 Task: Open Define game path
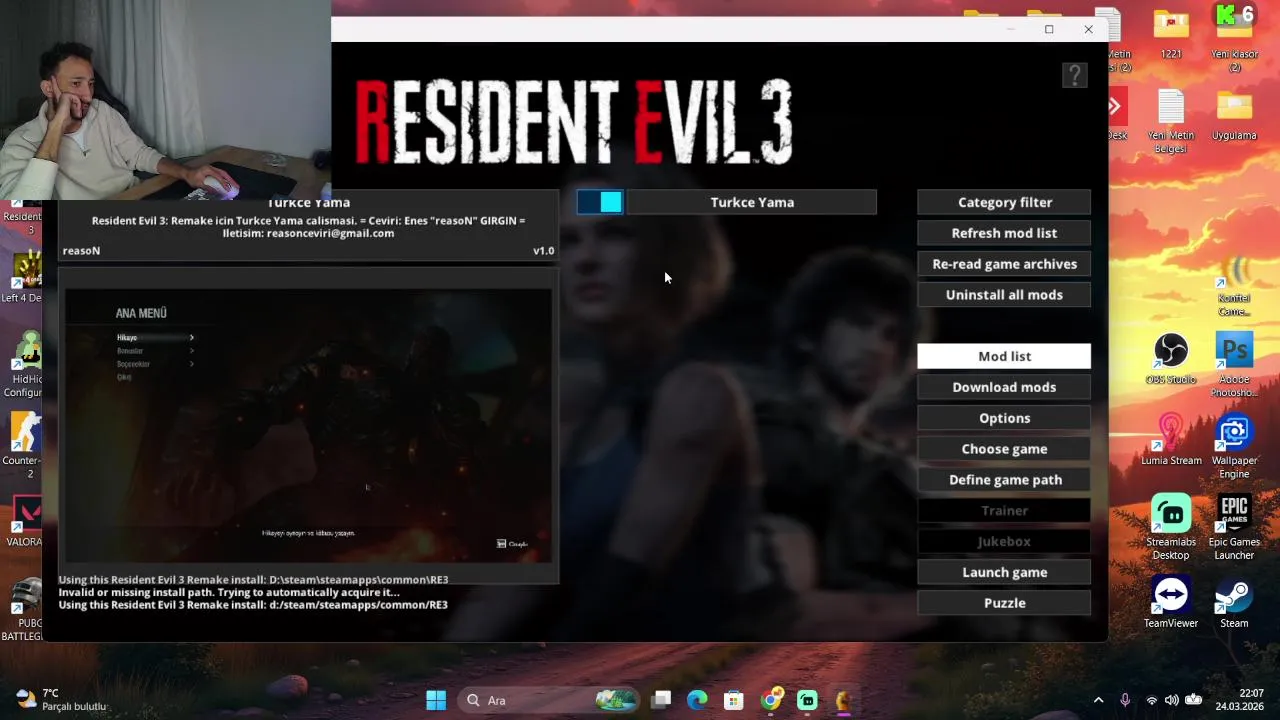tap(1004, 480)
